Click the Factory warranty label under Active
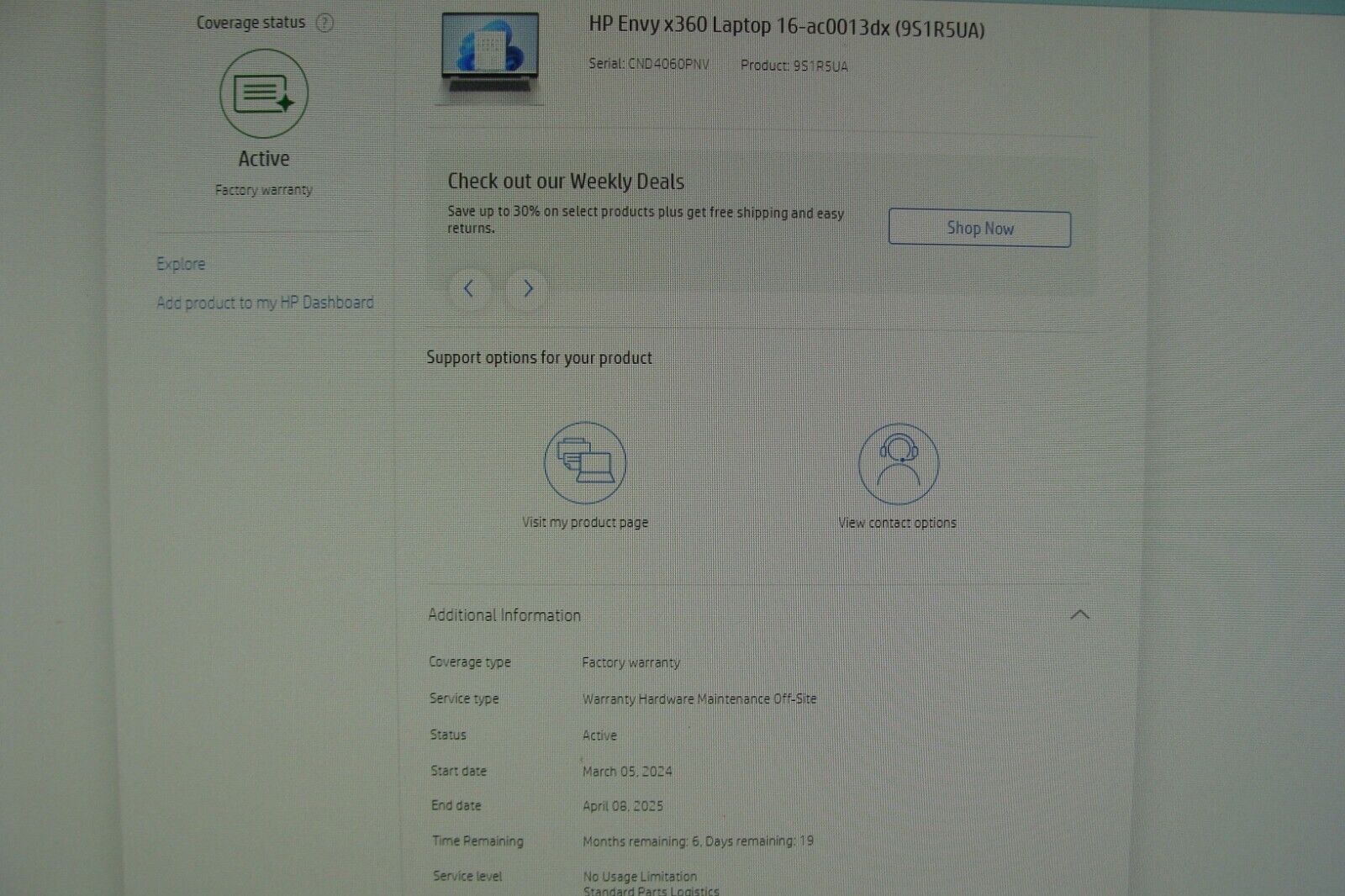 tap(263, 190)
